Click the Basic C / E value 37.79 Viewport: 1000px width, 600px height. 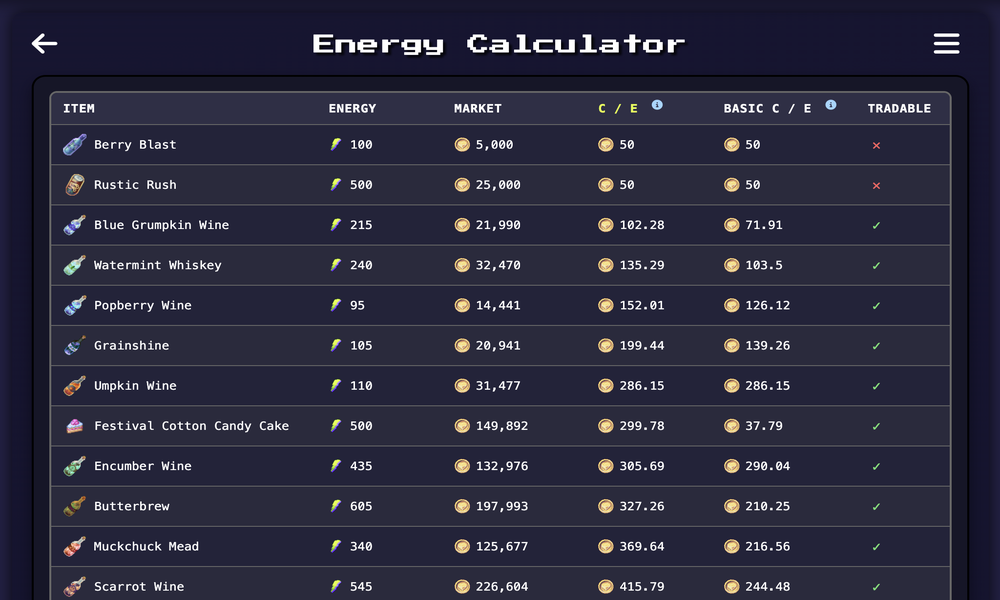click(763, 426)
